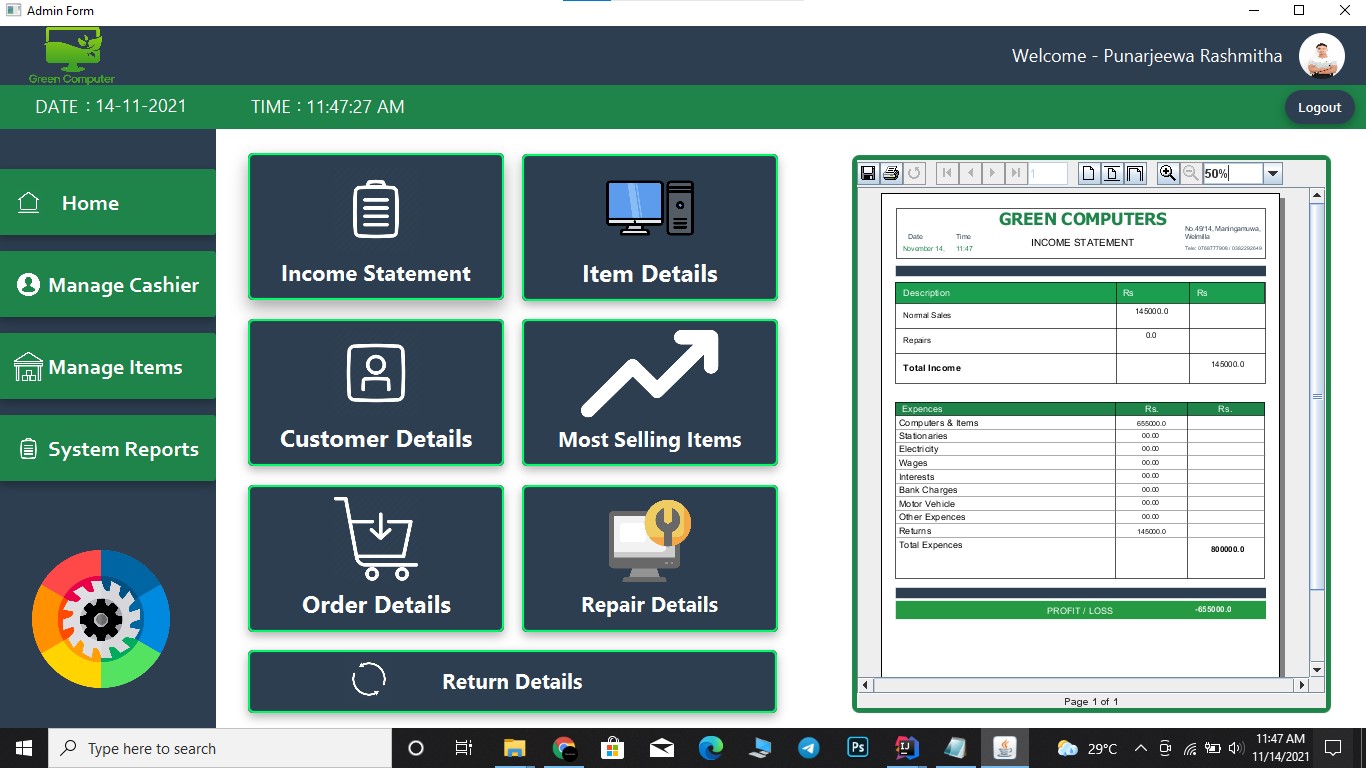Click the previous-page arrow in report viewer
Screen dimensions: 1366x768
coord(969,172)
